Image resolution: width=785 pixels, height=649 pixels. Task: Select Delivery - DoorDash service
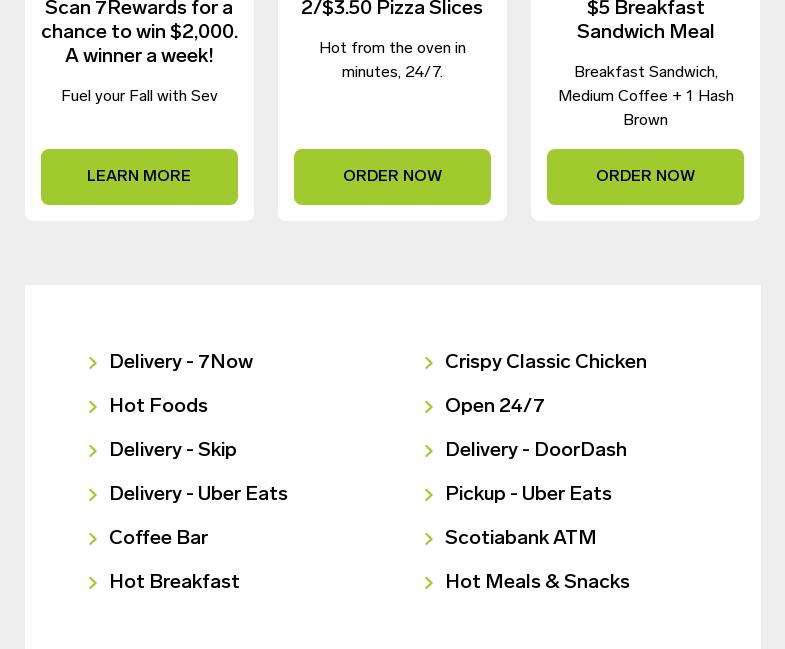[x=536, y=450]
